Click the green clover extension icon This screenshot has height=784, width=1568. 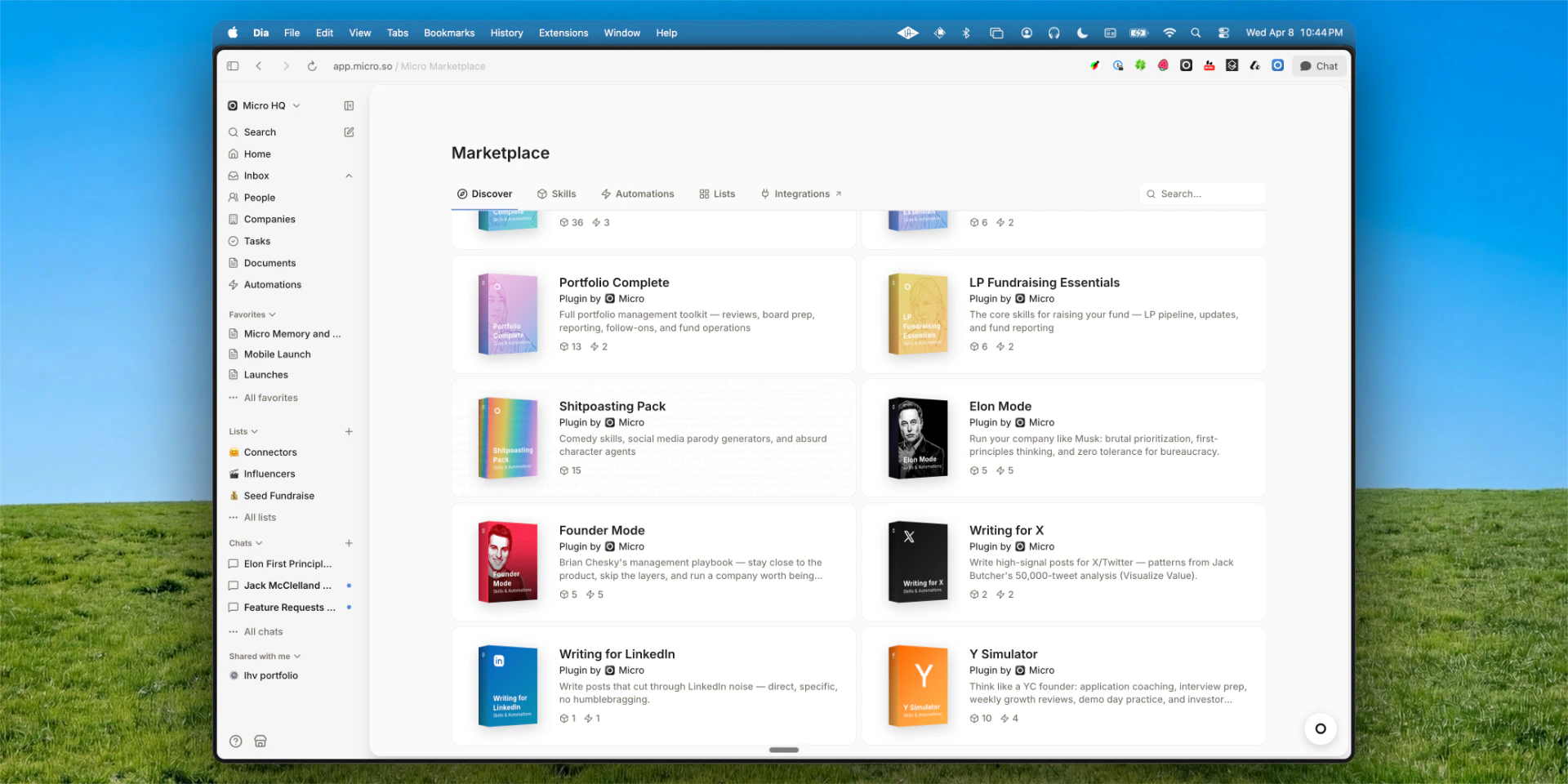pos(1140,65)
